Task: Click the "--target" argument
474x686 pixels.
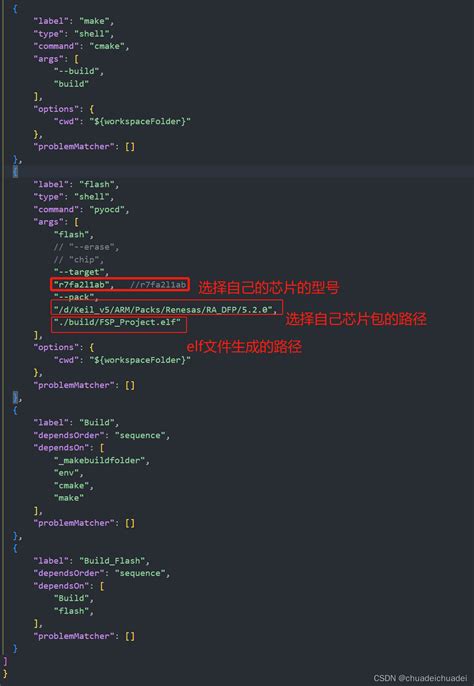Action: pos(81,272)
